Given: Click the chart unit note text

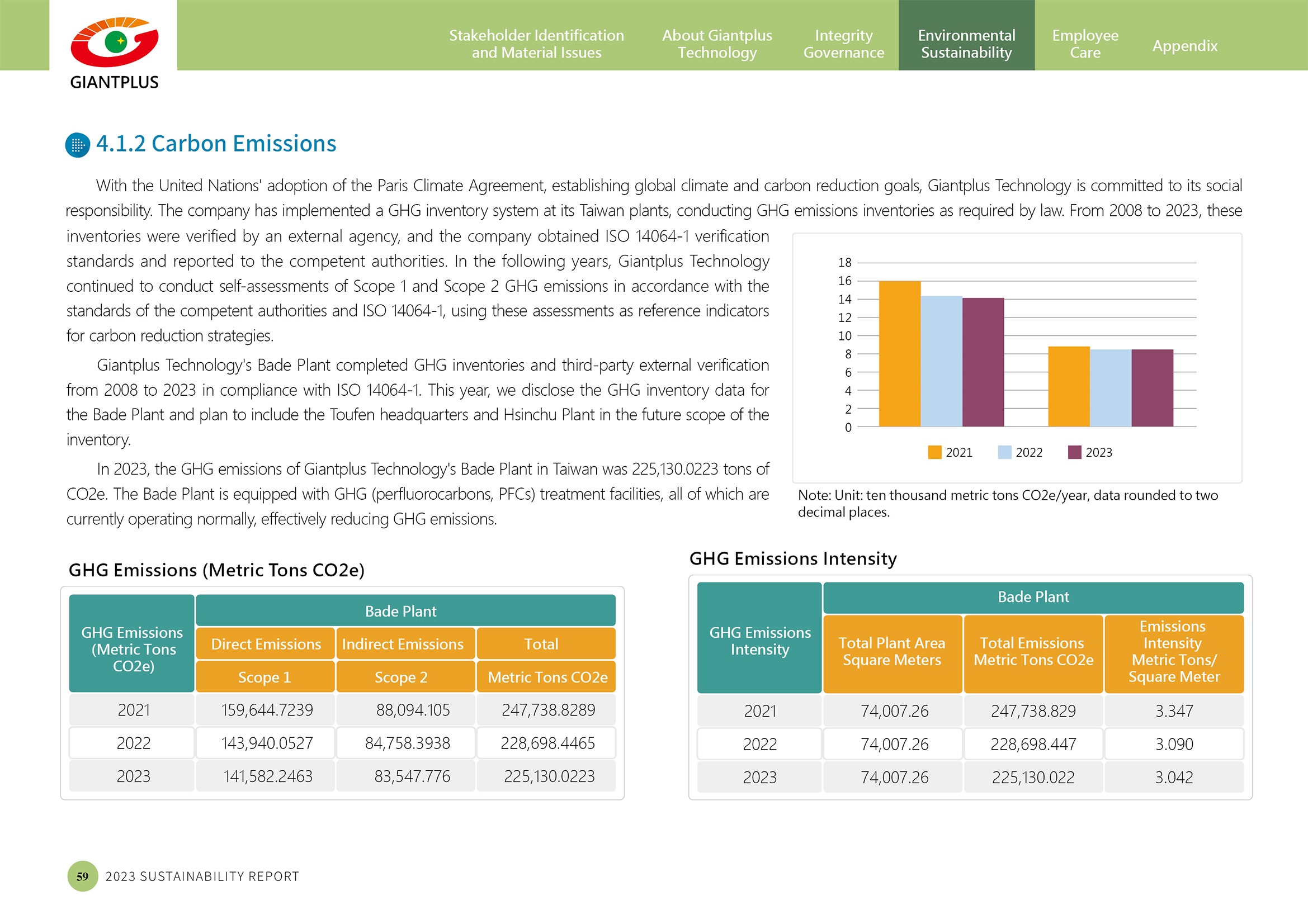Looking at the screenshot, I should pyautogui.click(x=1007, y=503).
